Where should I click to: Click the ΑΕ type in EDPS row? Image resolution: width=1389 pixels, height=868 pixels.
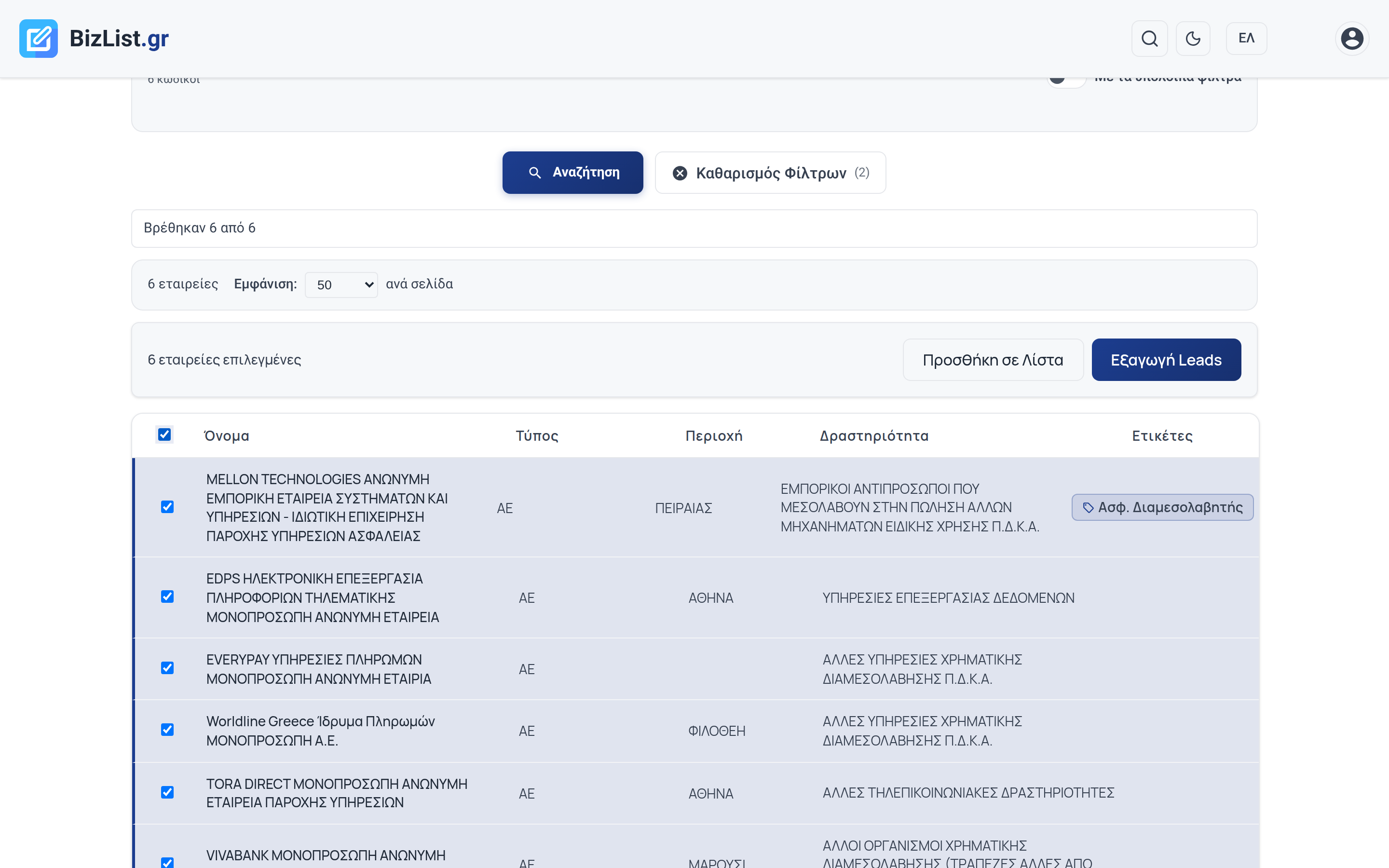pyautogui.click(x=526, y=597)
